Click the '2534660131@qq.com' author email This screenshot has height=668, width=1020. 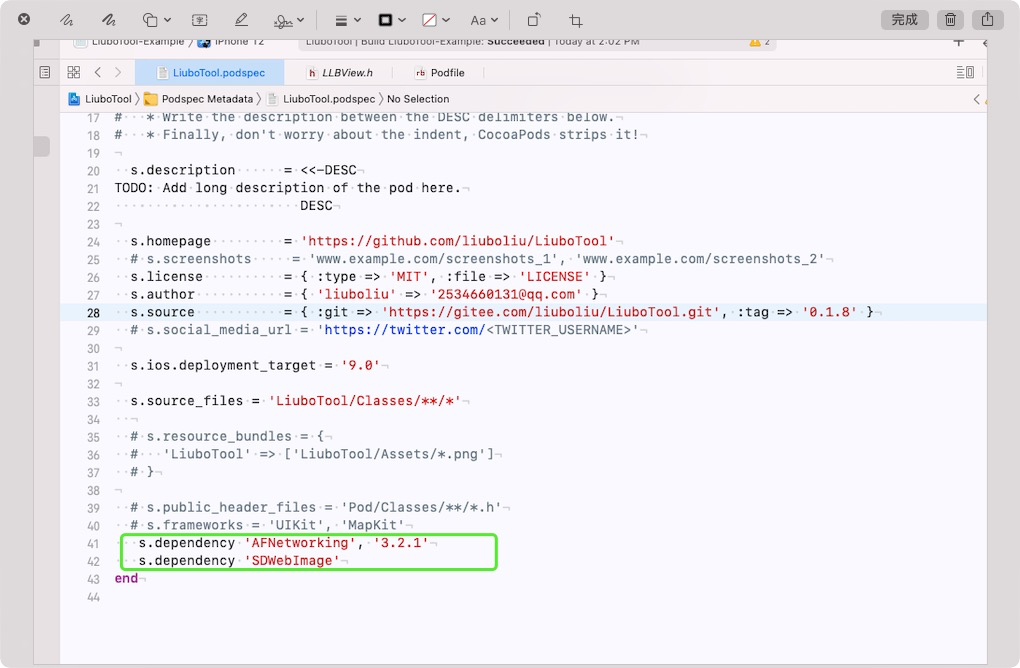coord(506,295)
